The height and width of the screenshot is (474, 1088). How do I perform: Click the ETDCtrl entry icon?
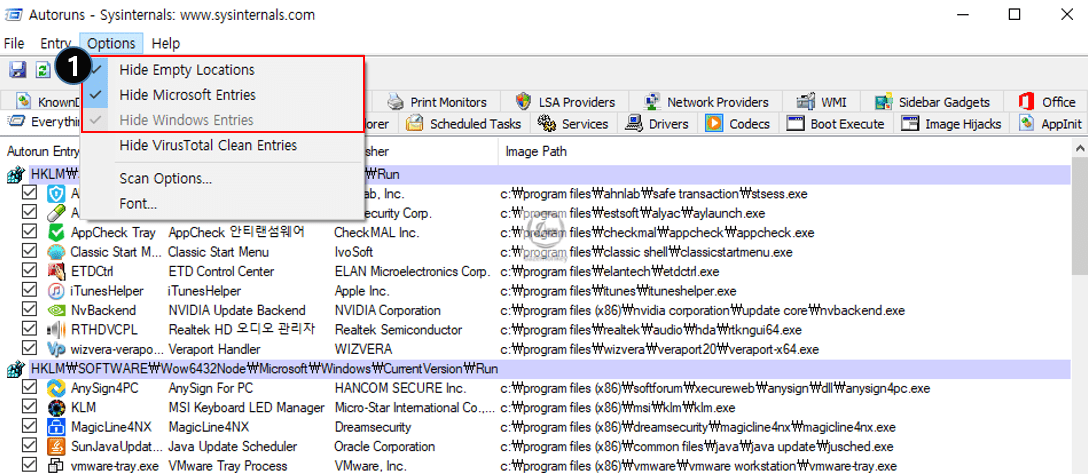click(56, 271)
